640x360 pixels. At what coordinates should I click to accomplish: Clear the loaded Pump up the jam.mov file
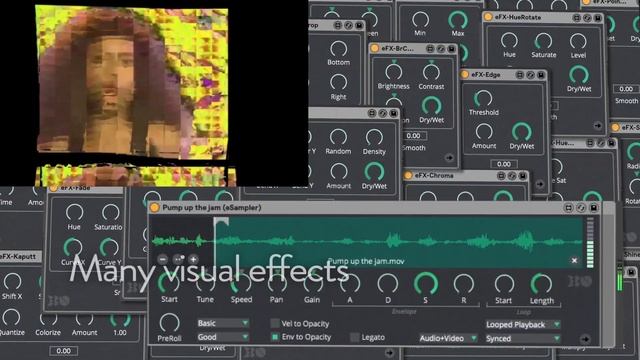[x=574, y=260]
